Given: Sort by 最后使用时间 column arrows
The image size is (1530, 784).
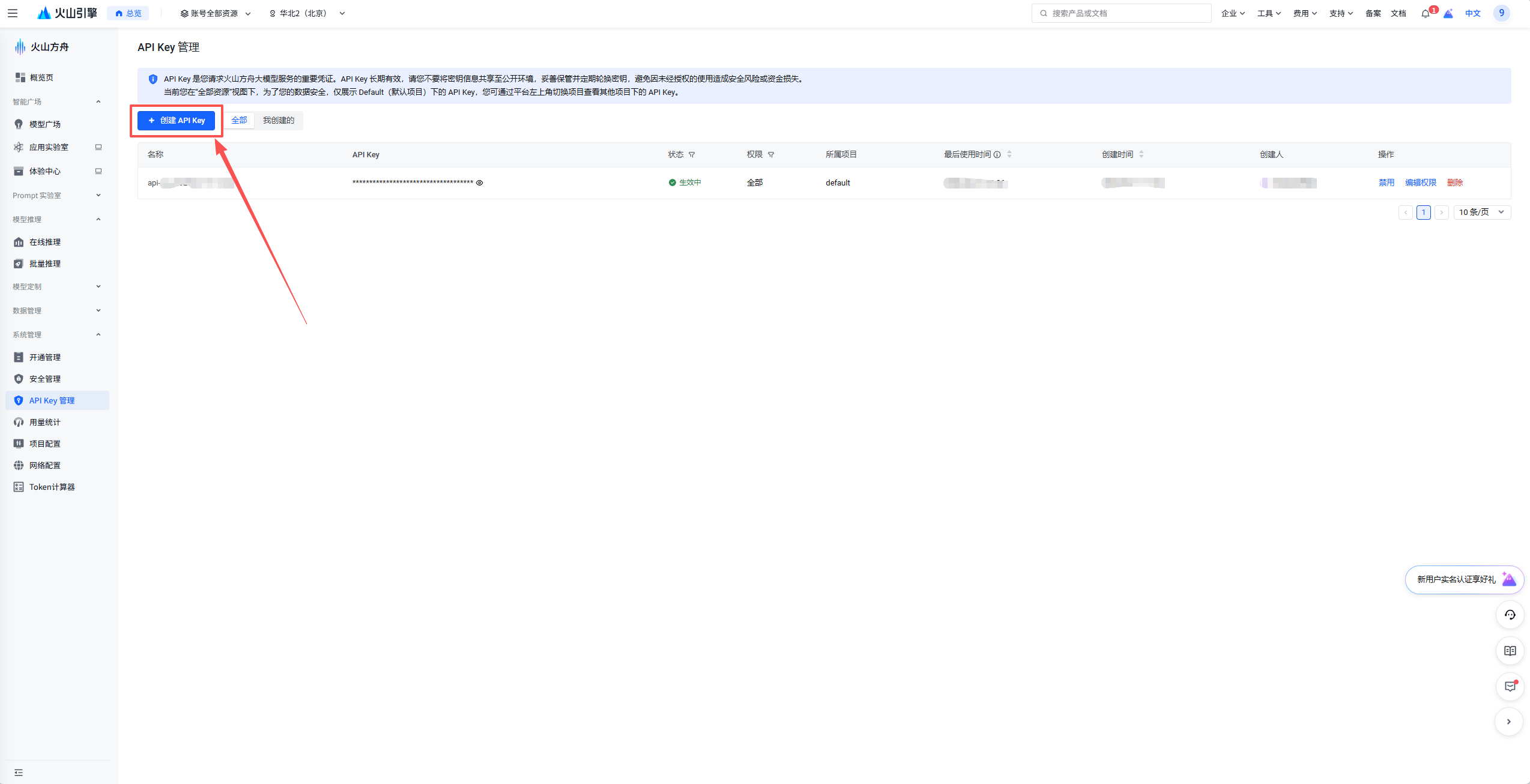Looking at the screenshot, I should (1009, 154).
